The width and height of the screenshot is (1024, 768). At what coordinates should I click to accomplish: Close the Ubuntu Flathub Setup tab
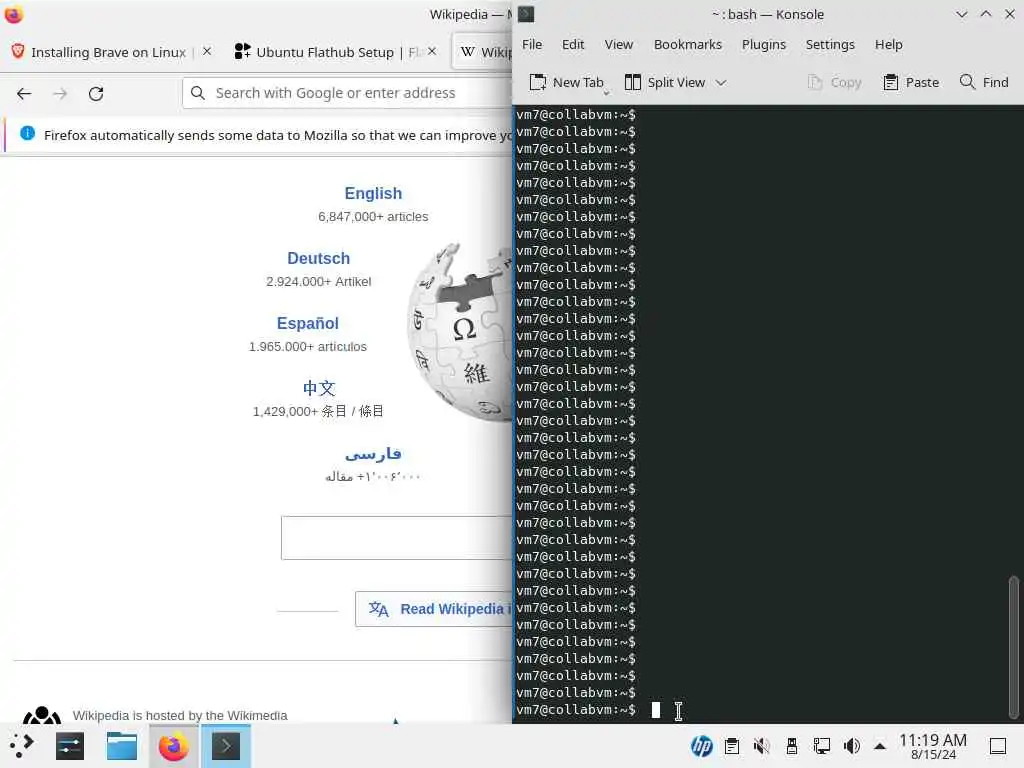click(432, 51)
